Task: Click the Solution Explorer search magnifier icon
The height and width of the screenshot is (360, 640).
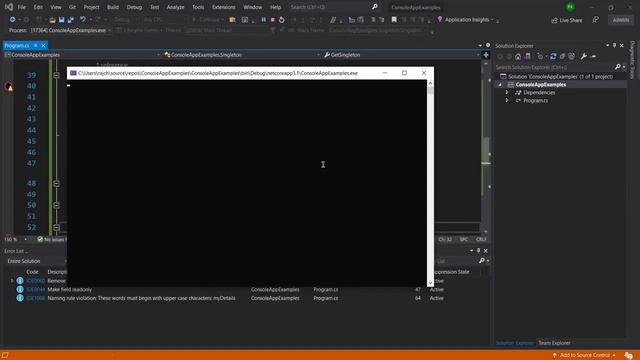Action: coord(618,67)
